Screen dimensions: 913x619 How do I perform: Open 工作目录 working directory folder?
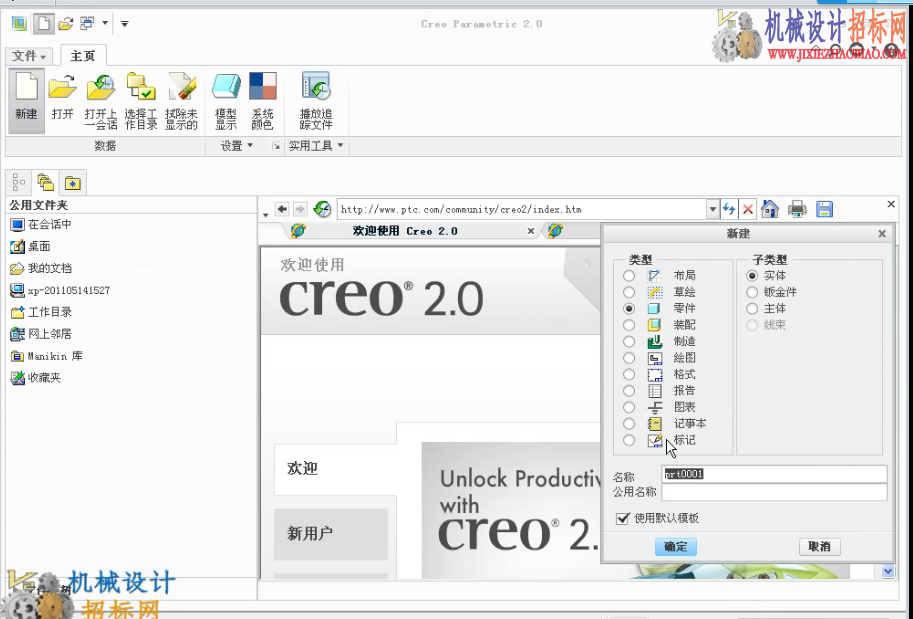tap(41, 312)
